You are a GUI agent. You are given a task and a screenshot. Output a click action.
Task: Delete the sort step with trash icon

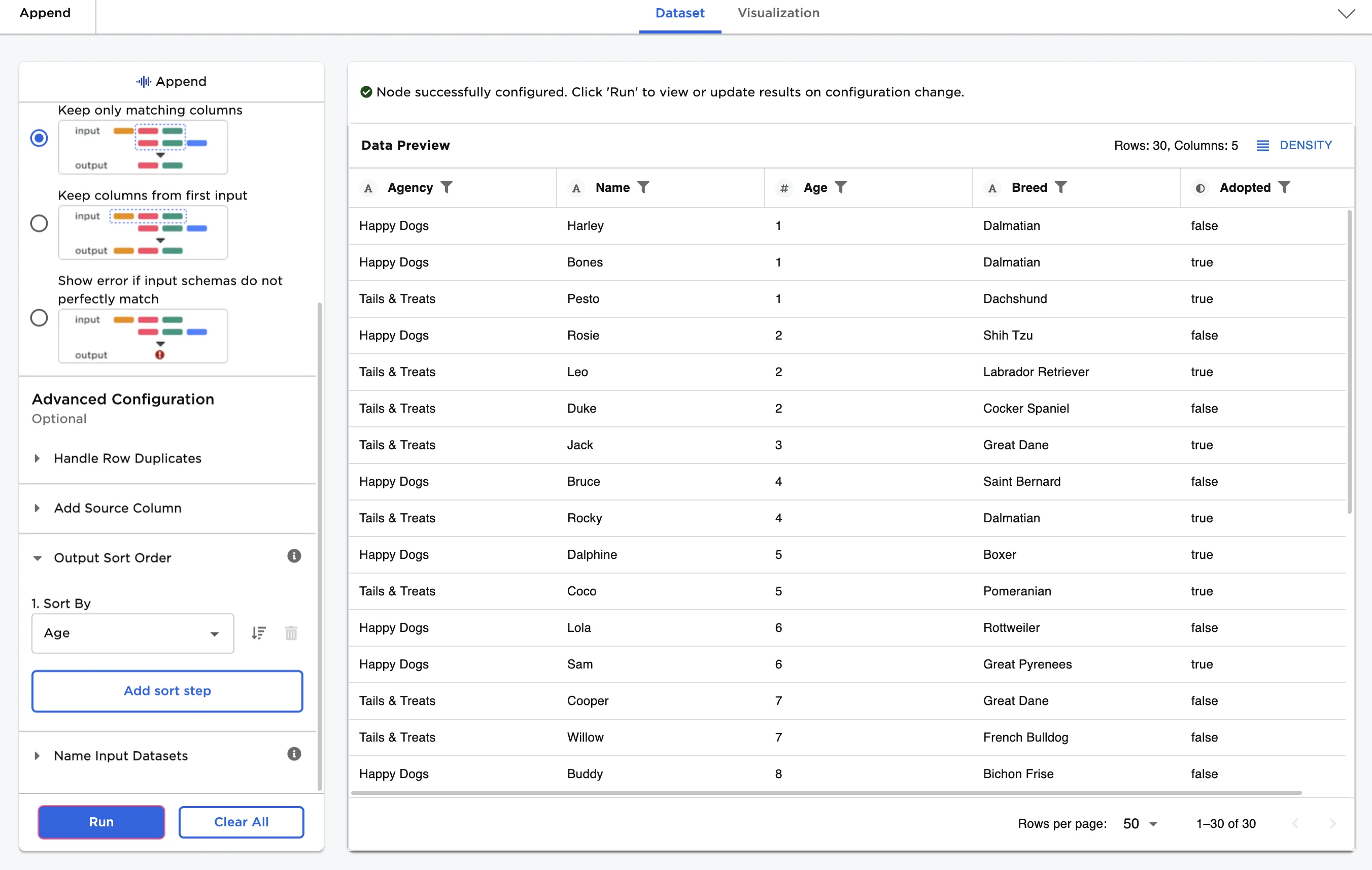[291, 633]
